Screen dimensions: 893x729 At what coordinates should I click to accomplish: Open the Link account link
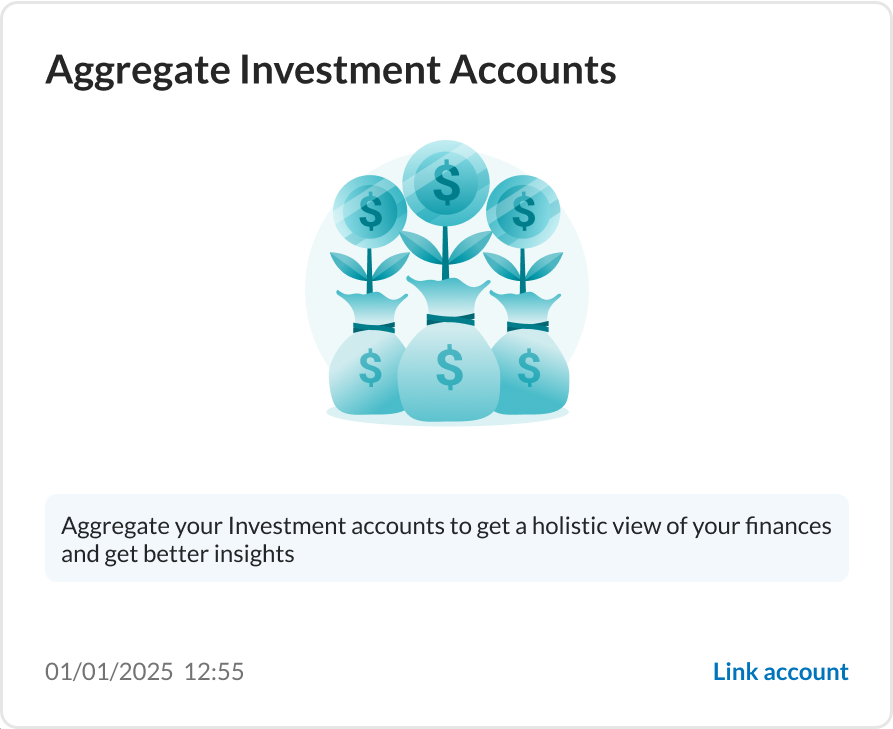[780, 671]
